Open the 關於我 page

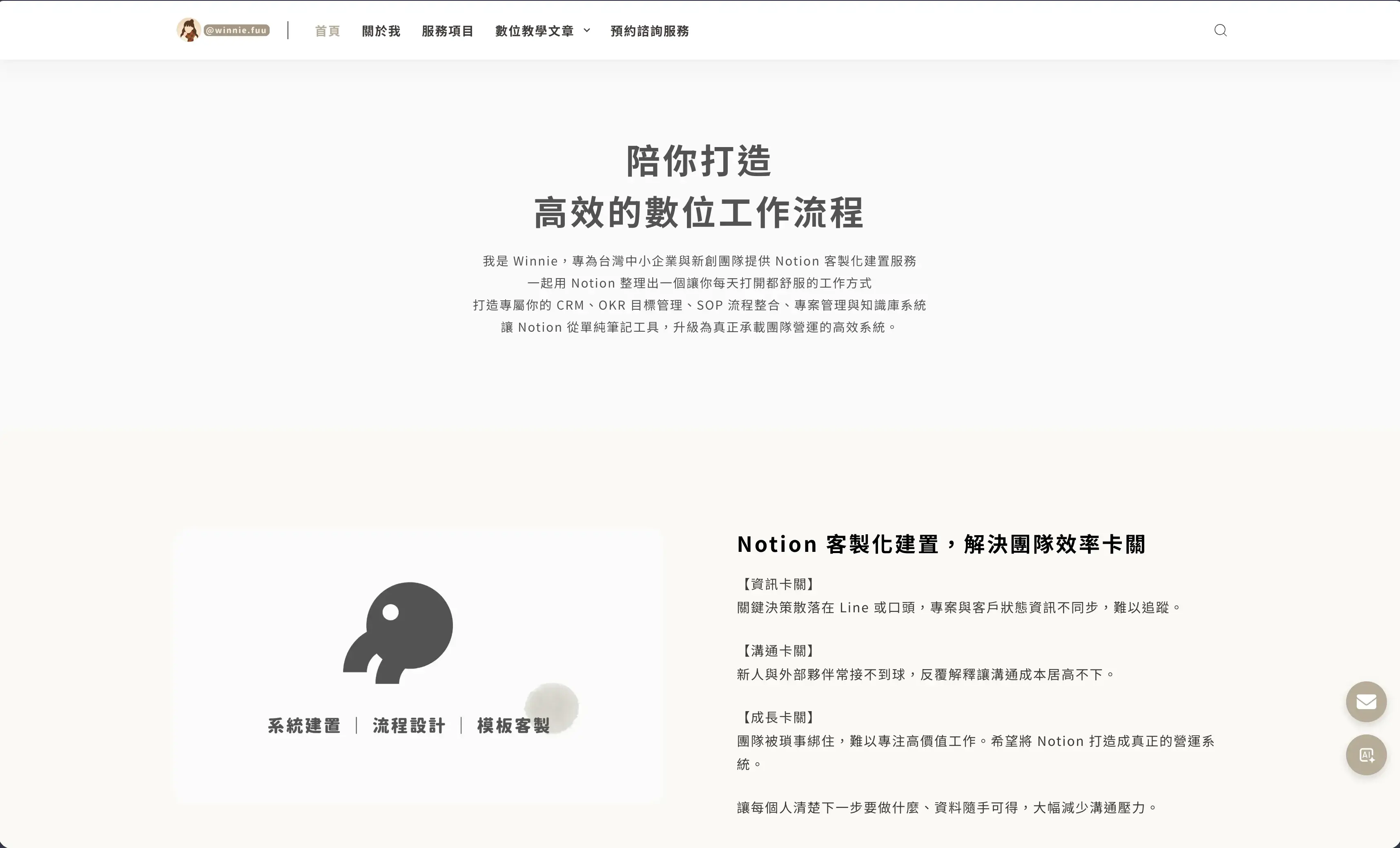tap(381, 31)
